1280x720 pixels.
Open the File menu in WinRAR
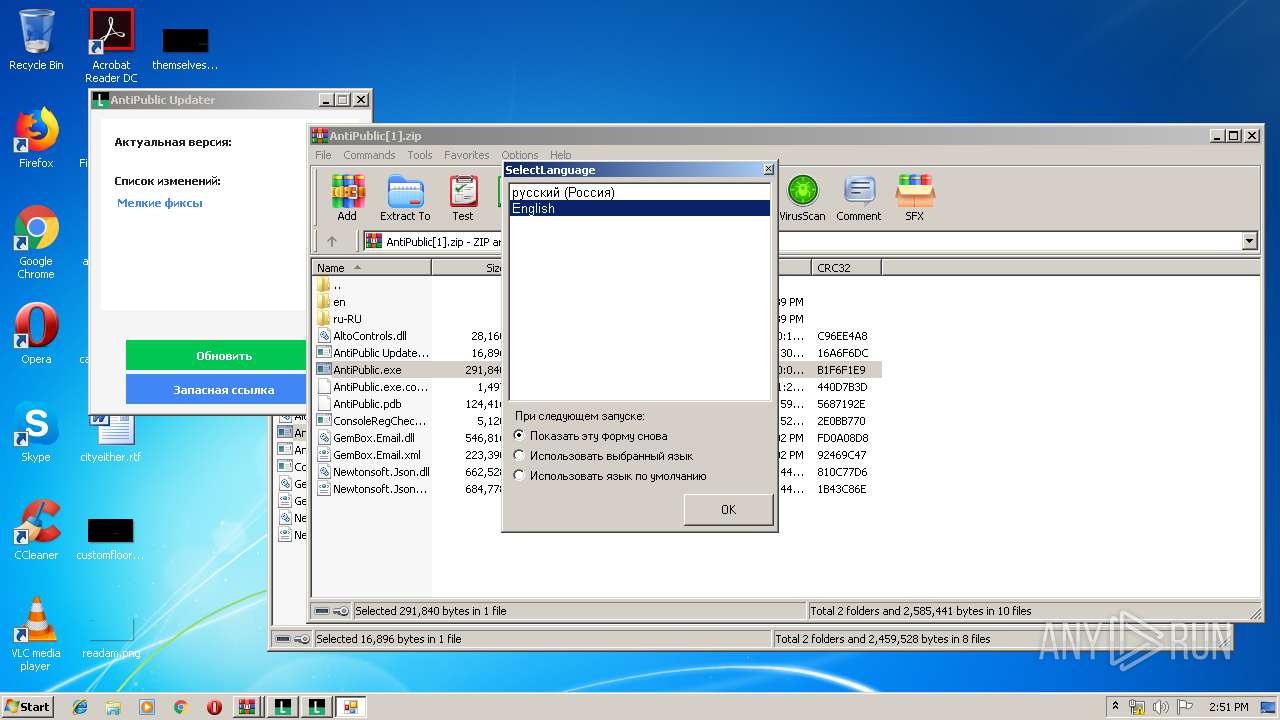323,155
